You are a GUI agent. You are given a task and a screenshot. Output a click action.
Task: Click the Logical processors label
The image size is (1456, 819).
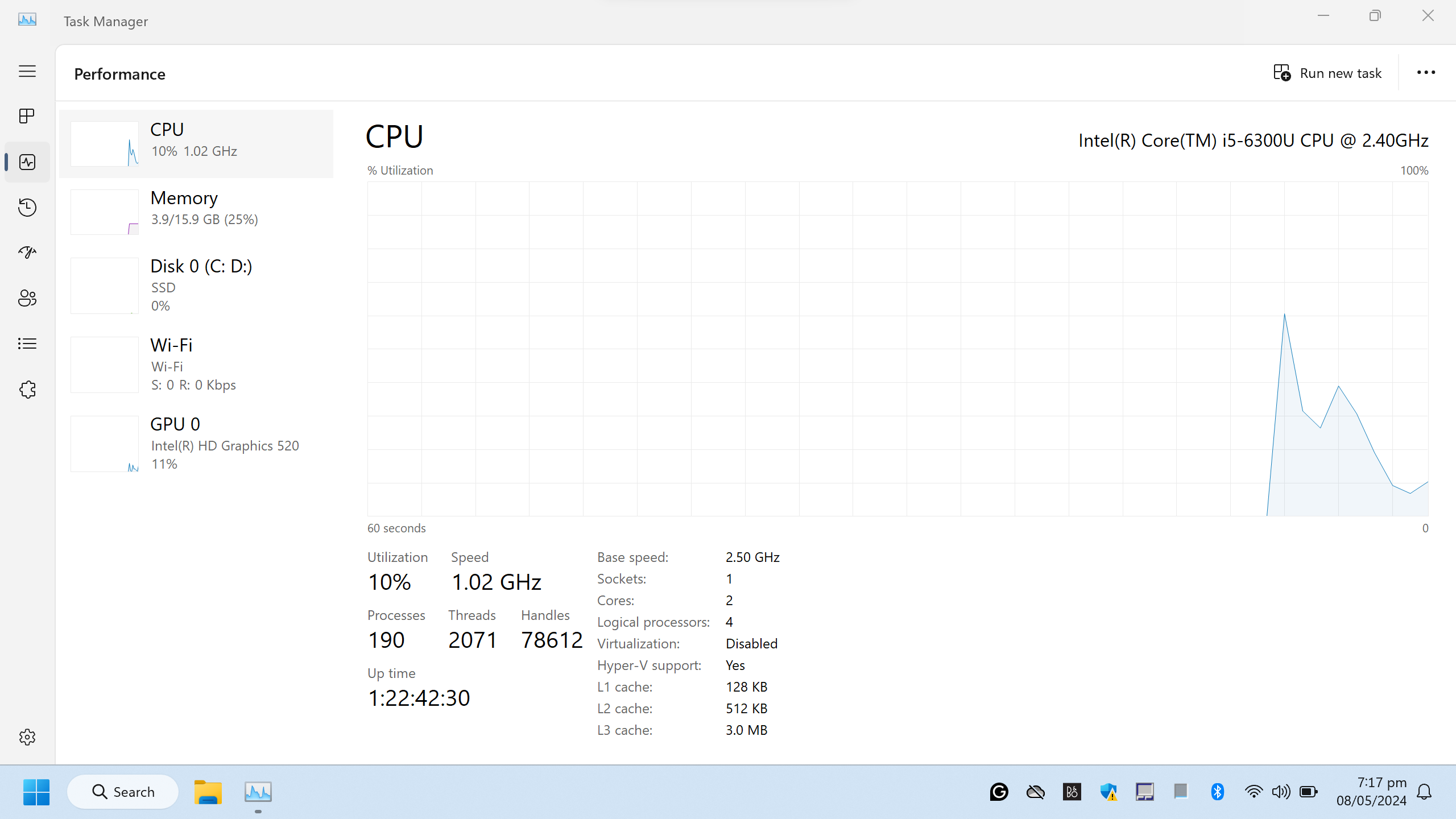[x=653, y=622]
